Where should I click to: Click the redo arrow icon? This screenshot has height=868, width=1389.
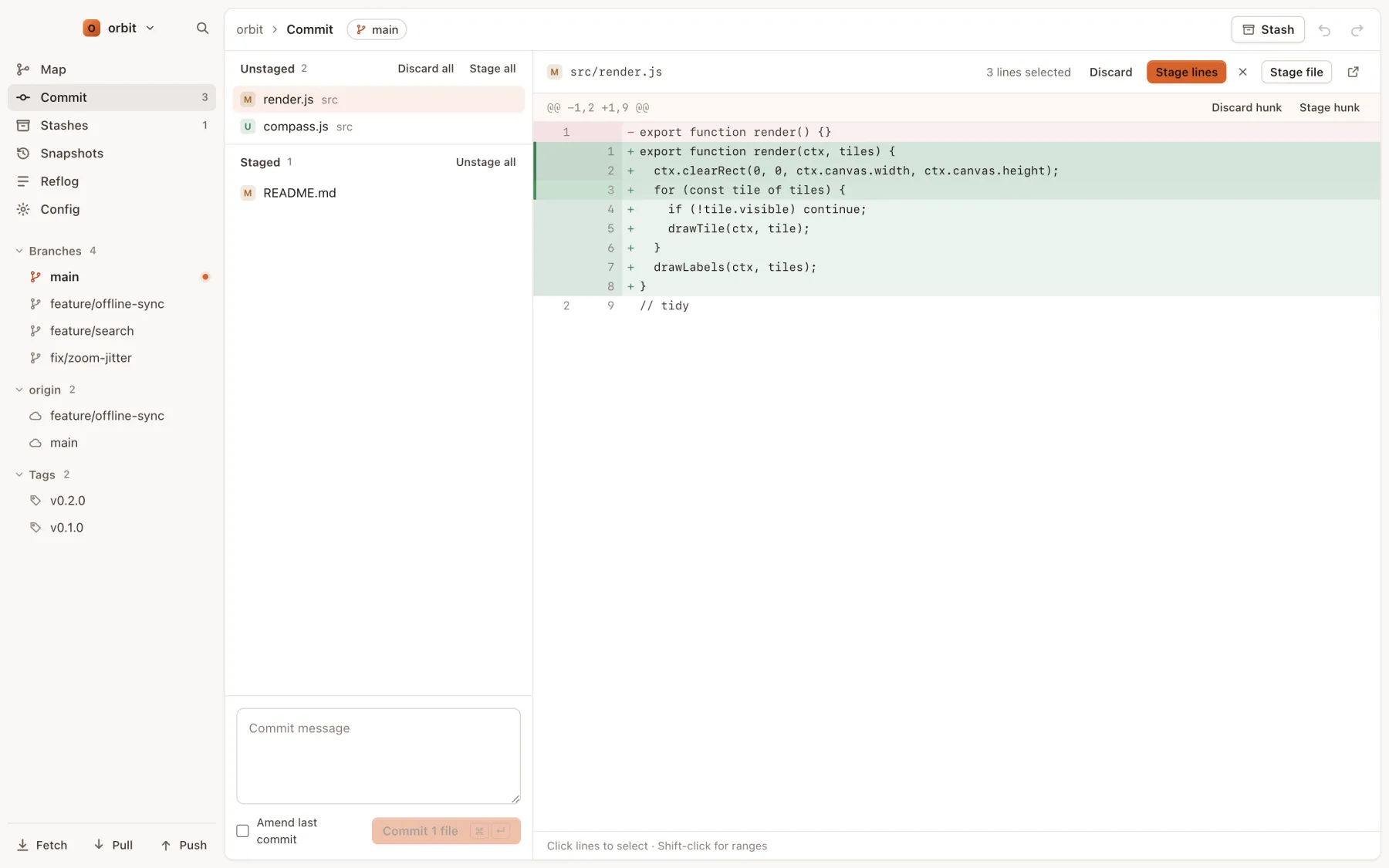[x=1357, y=30]
